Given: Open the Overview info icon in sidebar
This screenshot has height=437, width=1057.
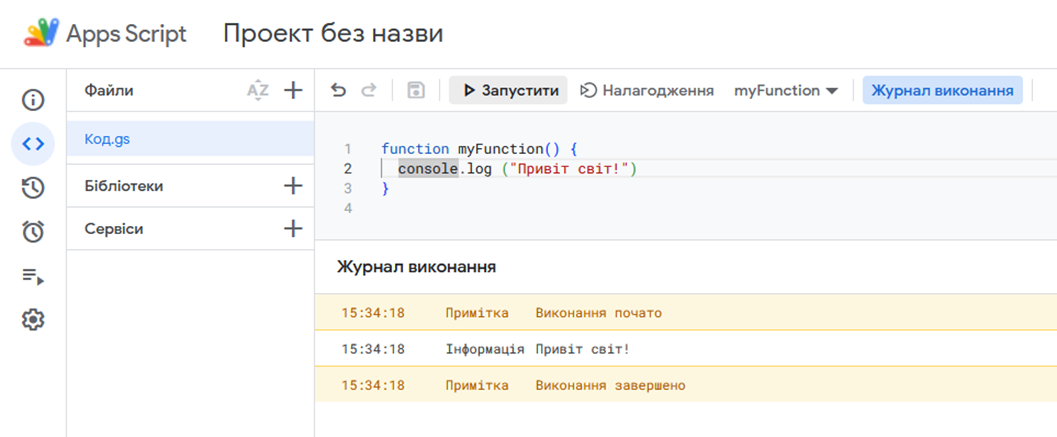Looking at the screenshot, I should pyautogui.click(x=33, y=99).
